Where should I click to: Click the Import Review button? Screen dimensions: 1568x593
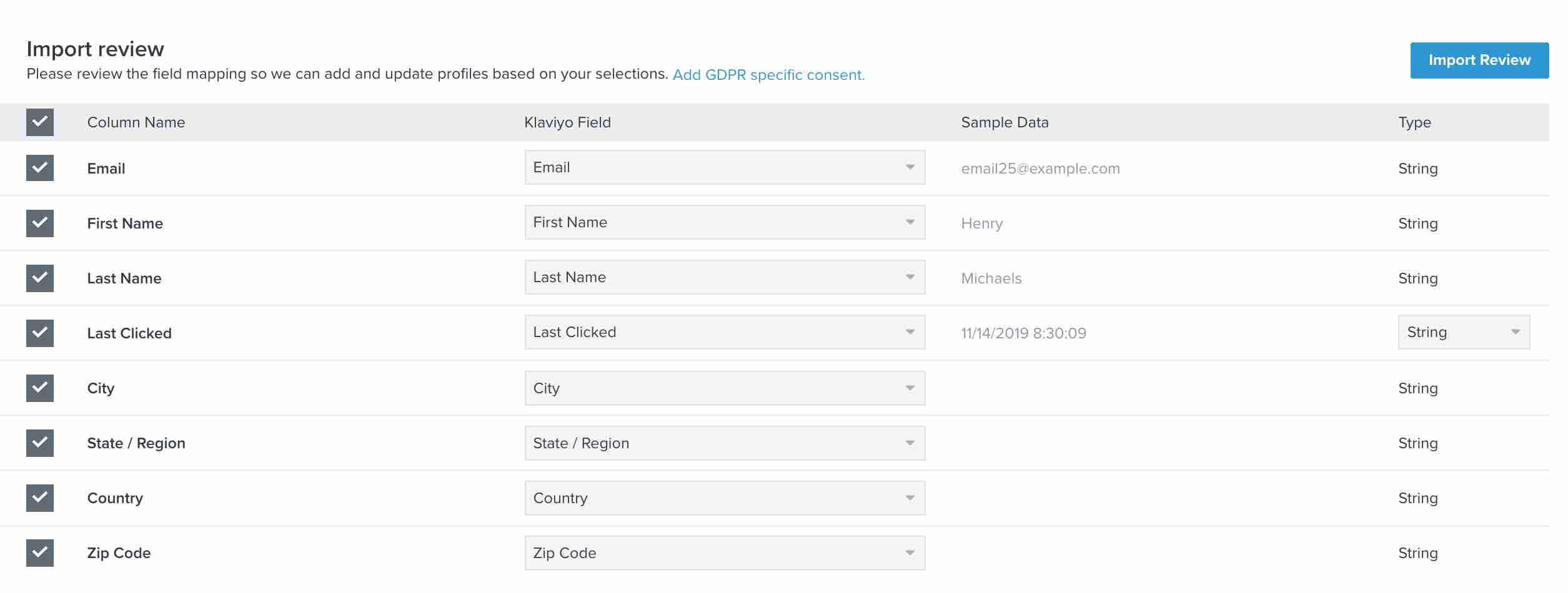1479,60
